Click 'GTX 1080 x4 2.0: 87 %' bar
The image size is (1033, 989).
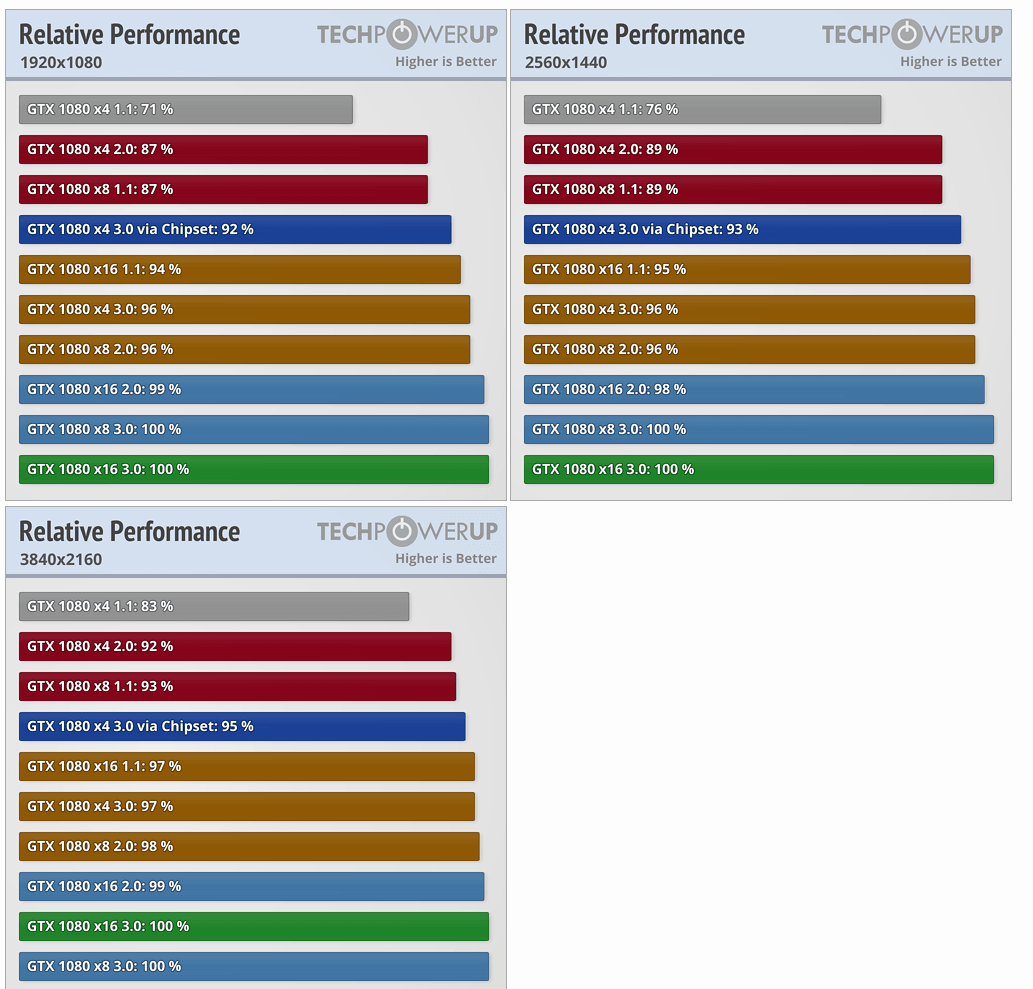click(223, 150)
